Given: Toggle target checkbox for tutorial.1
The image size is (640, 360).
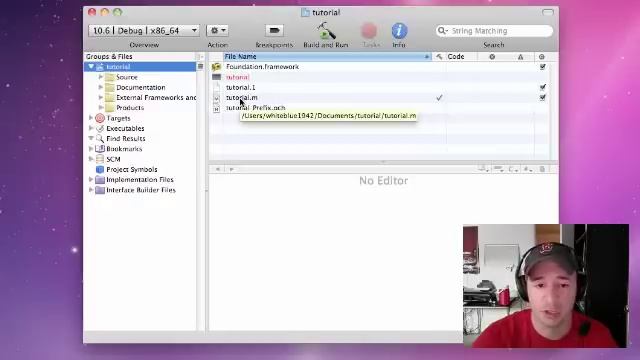Looking at the screenshot, I should 542,87.
